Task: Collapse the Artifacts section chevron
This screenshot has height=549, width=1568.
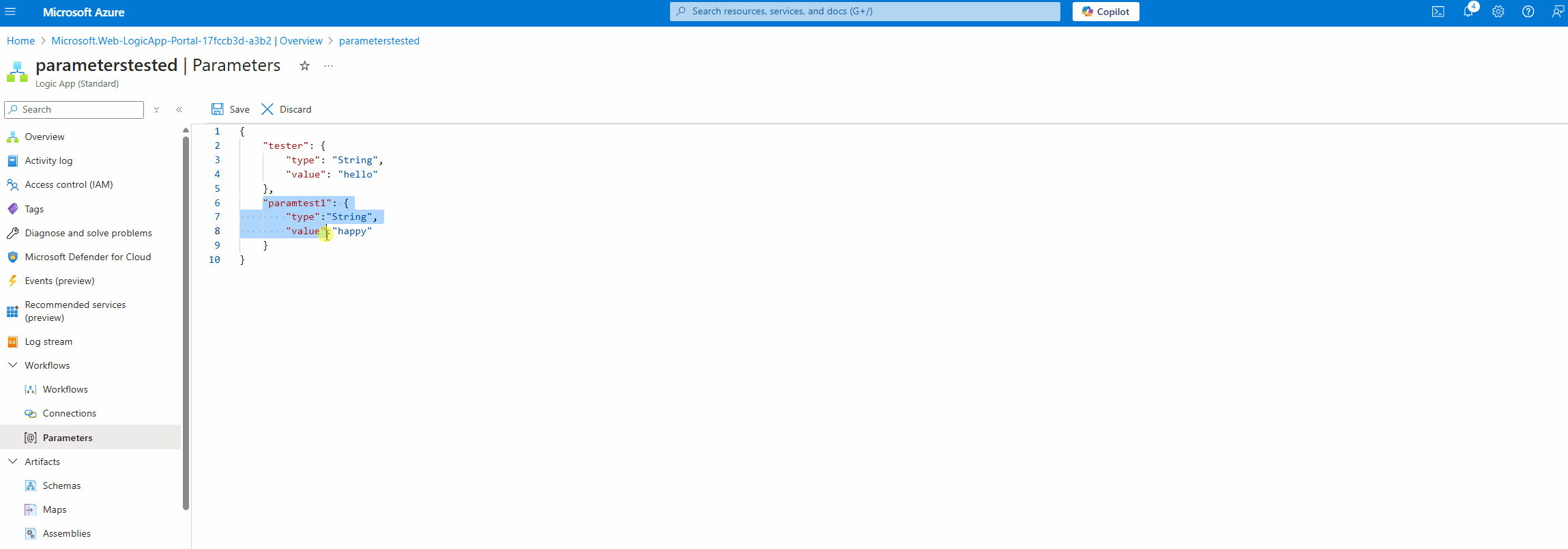Action: coord(12,462)
